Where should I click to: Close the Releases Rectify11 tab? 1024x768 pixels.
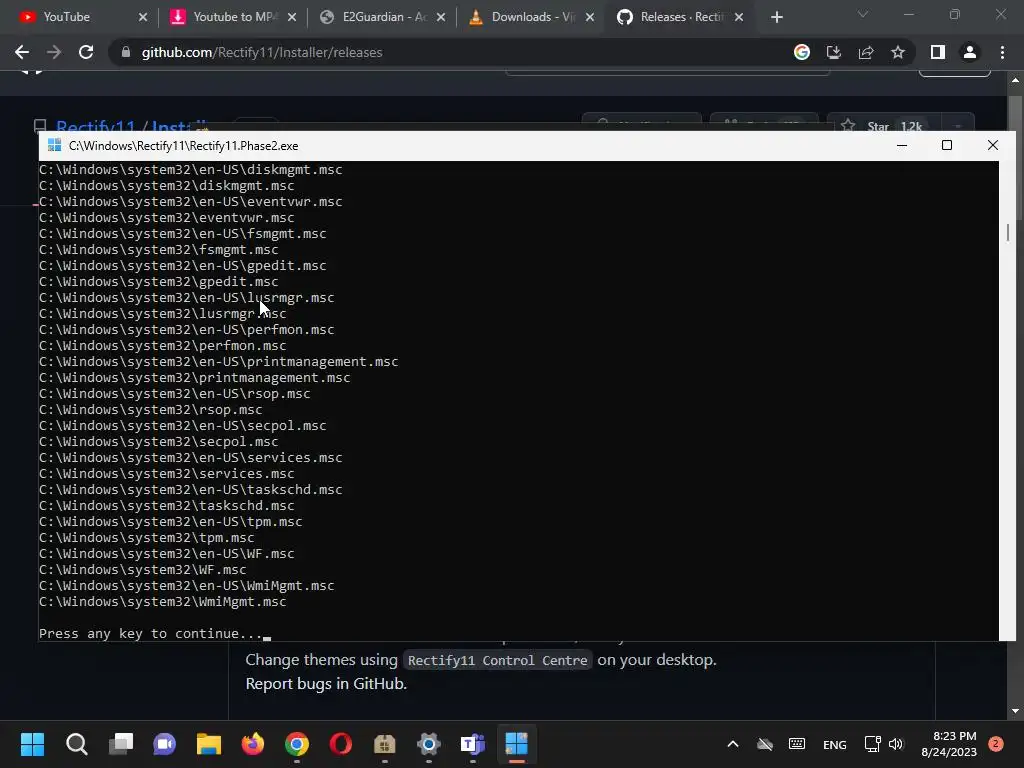739,17
